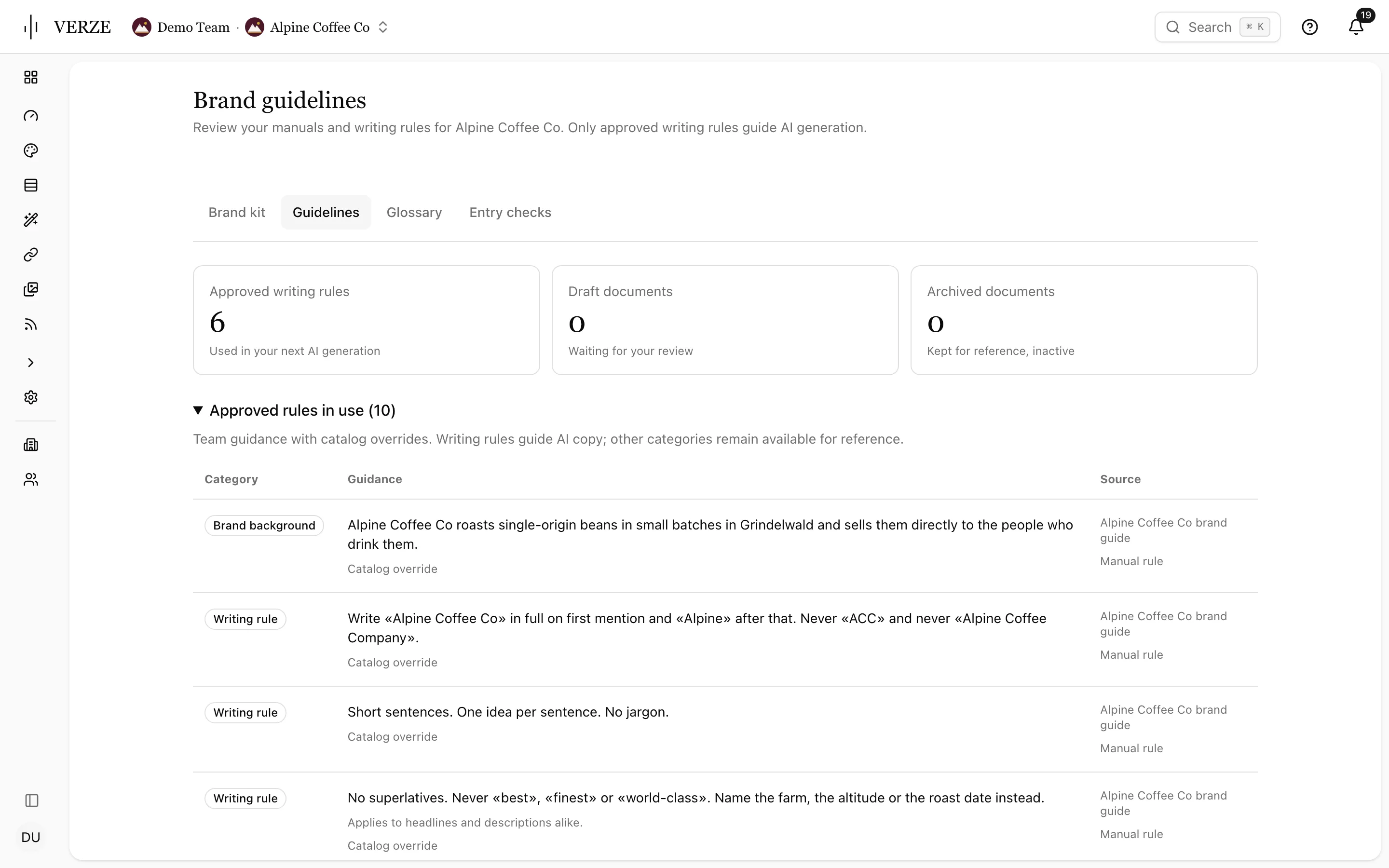This screenshot has height=868, width=1389.
Task: Toggle the sidebar panel layout icon
Action: point(31,801)
